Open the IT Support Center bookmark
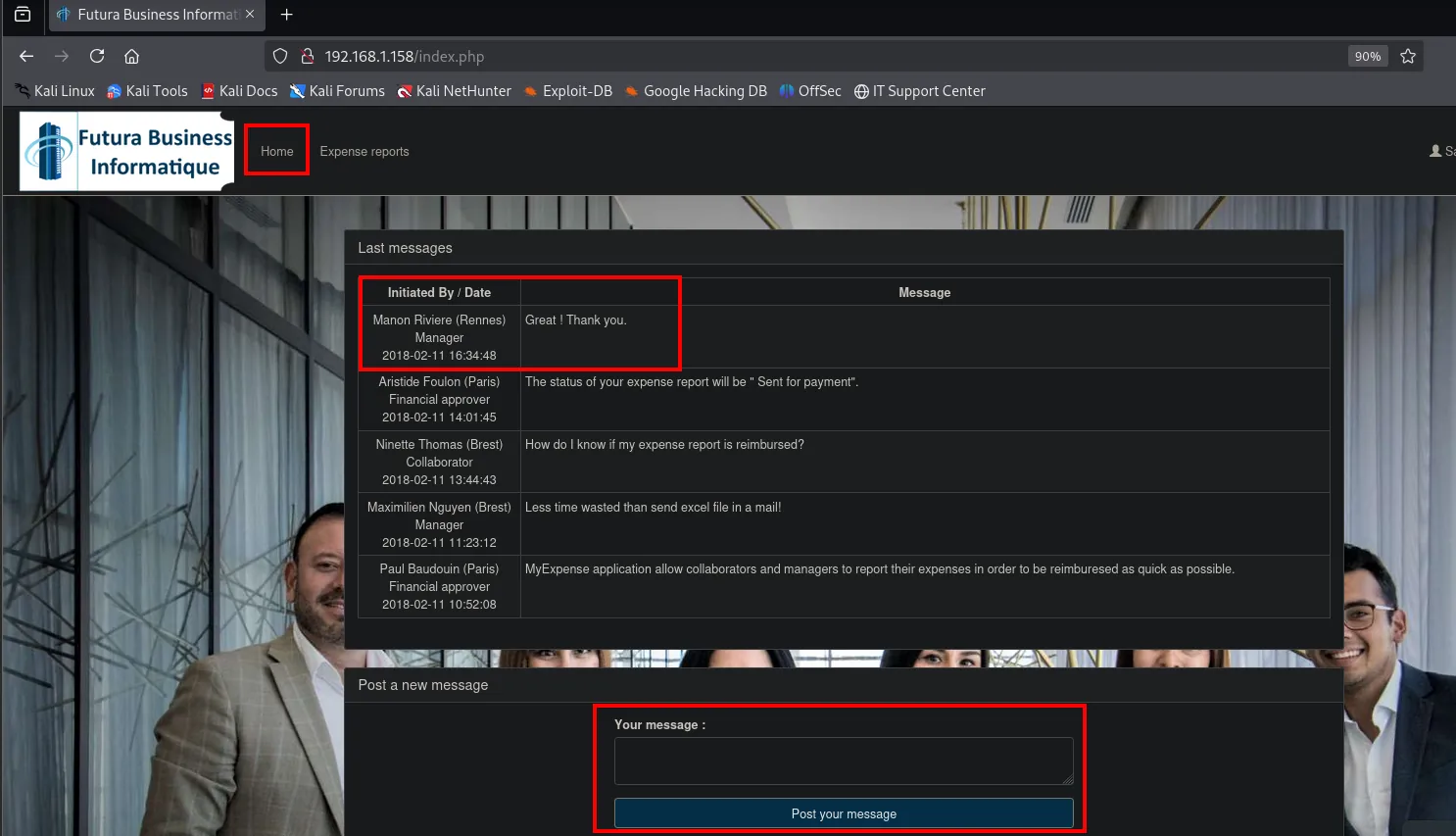 coord(920,91)
